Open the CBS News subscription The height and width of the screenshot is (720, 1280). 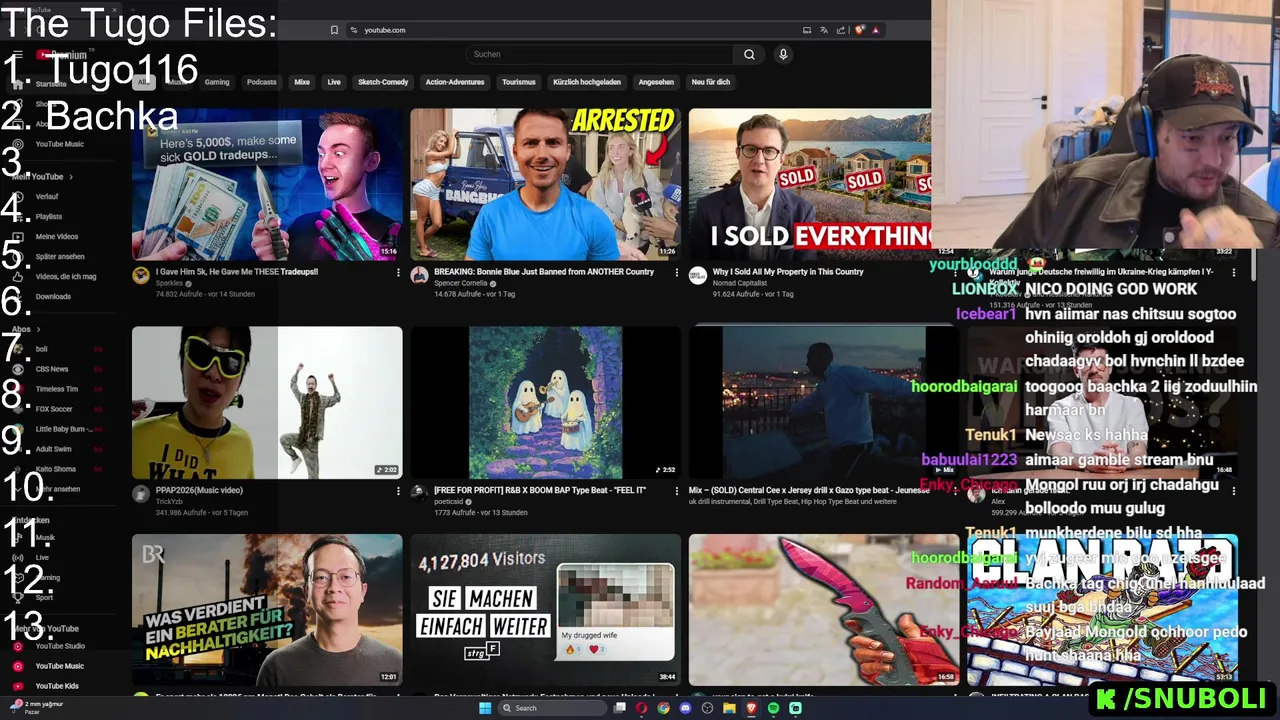(52, 369)
